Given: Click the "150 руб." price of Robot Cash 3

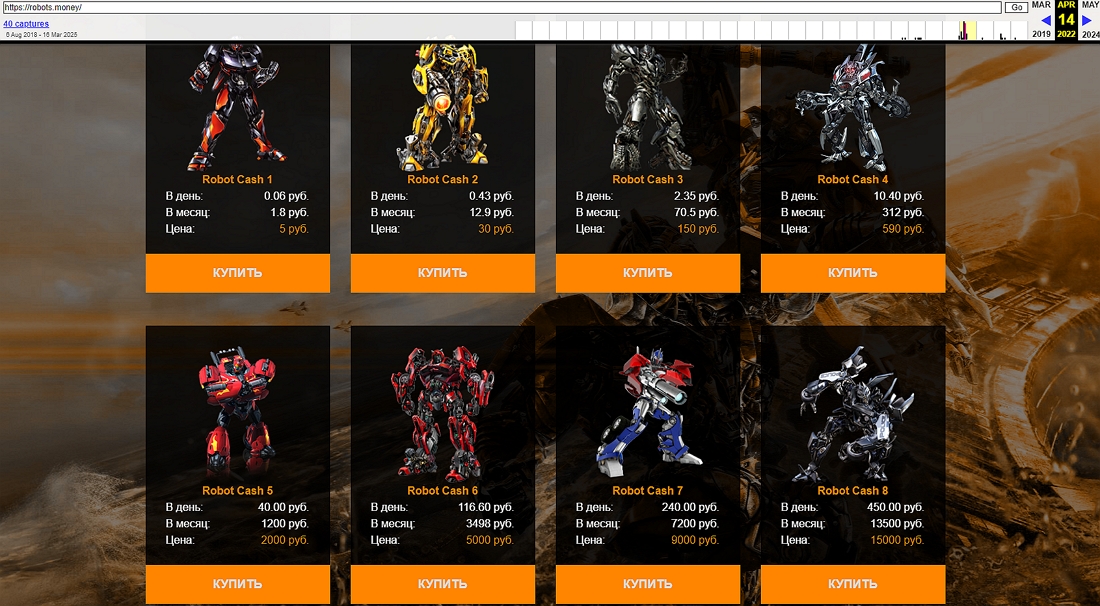Looking at the screenshot, I should 699,229.
